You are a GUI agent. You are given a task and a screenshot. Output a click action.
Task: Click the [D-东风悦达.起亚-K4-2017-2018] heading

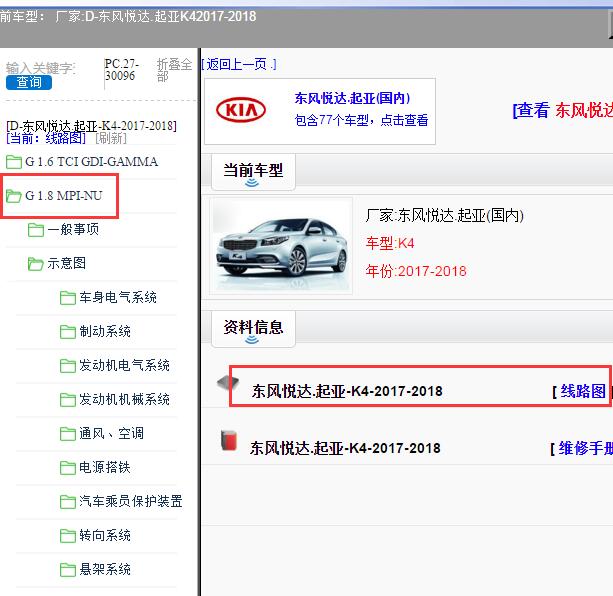(x=91, y=126)
